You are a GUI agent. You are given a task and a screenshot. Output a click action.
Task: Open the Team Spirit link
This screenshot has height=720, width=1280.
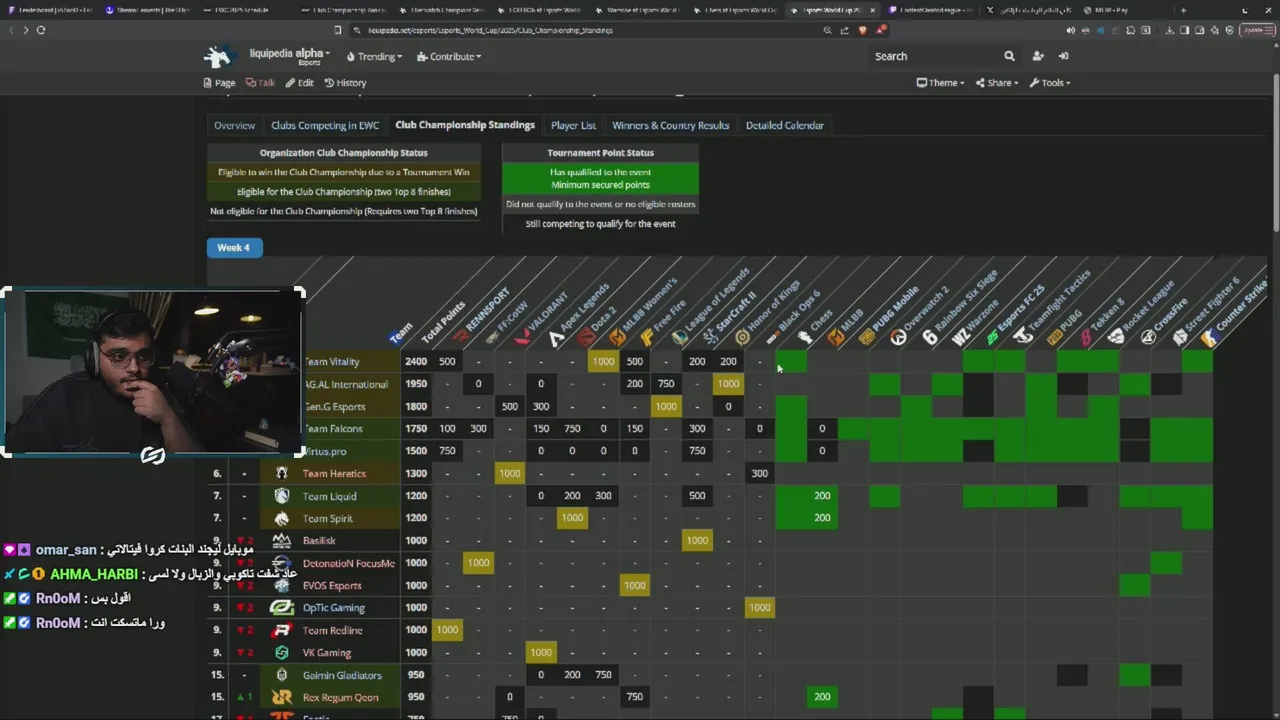click(x=328, y=518)
